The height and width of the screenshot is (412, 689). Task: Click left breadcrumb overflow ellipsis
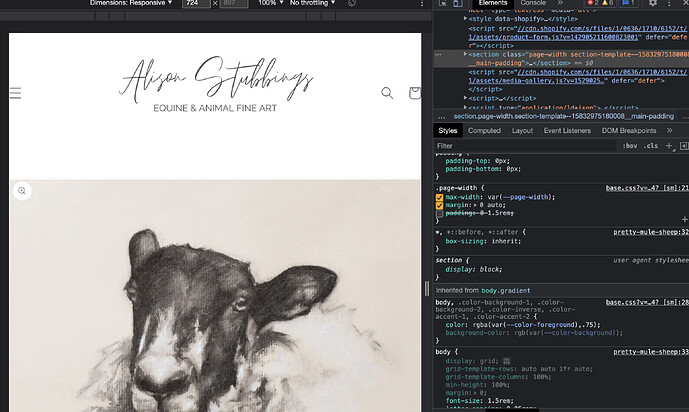tap(441, 116)
